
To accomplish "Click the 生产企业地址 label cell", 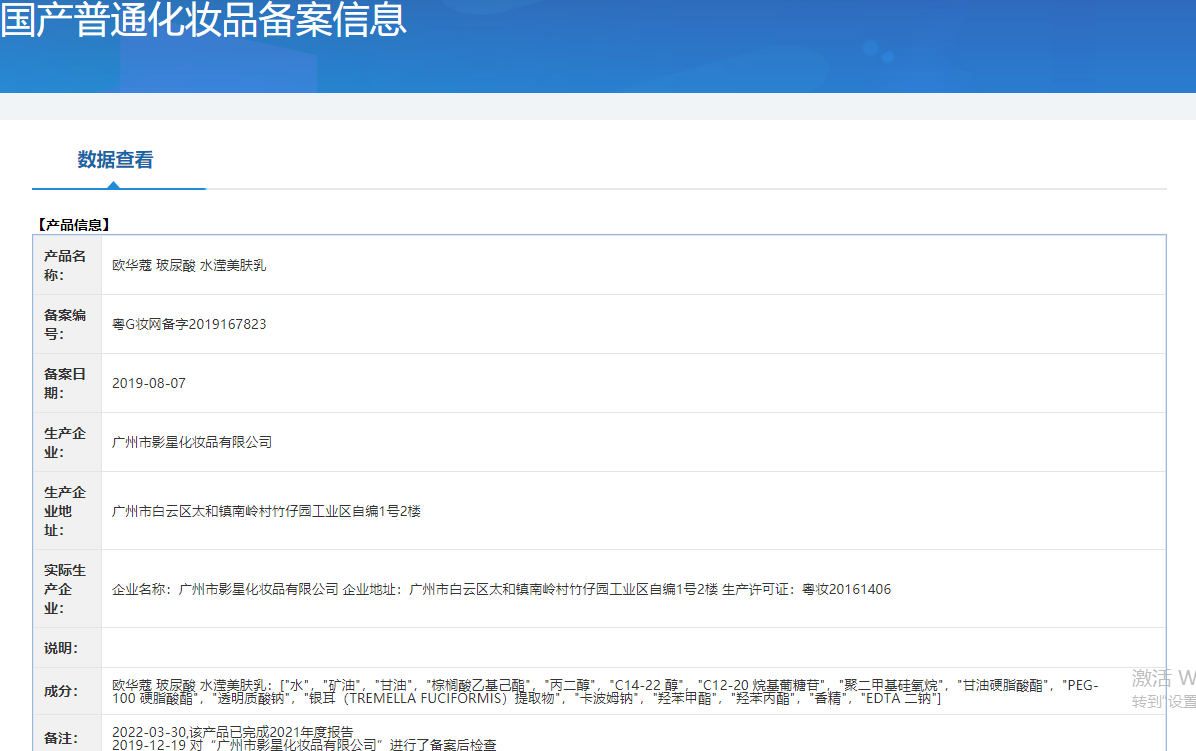I will tap(67, 511).
